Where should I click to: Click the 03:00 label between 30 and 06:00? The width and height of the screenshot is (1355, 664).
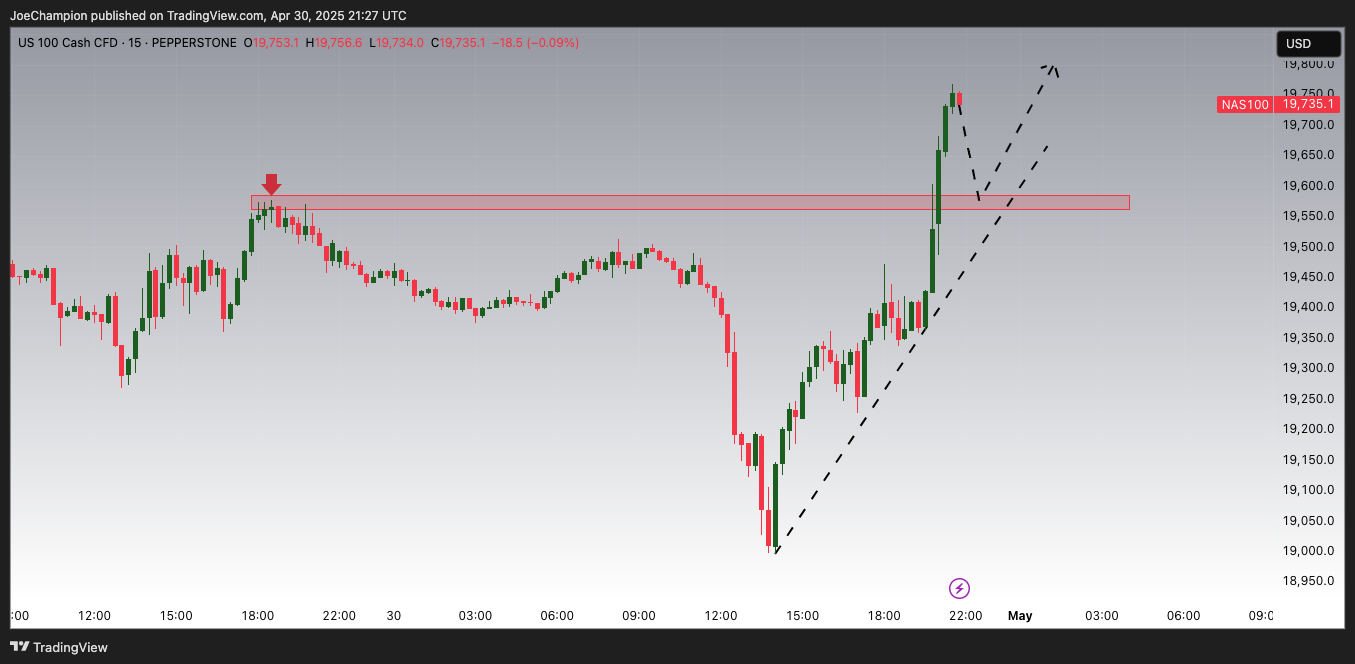[x=475, y=616]
